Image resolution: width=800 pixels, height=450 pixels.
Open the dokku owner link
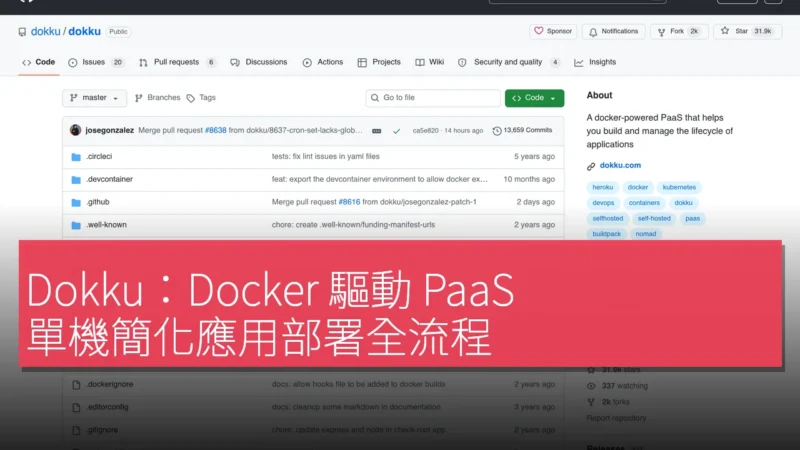(45, 32)
